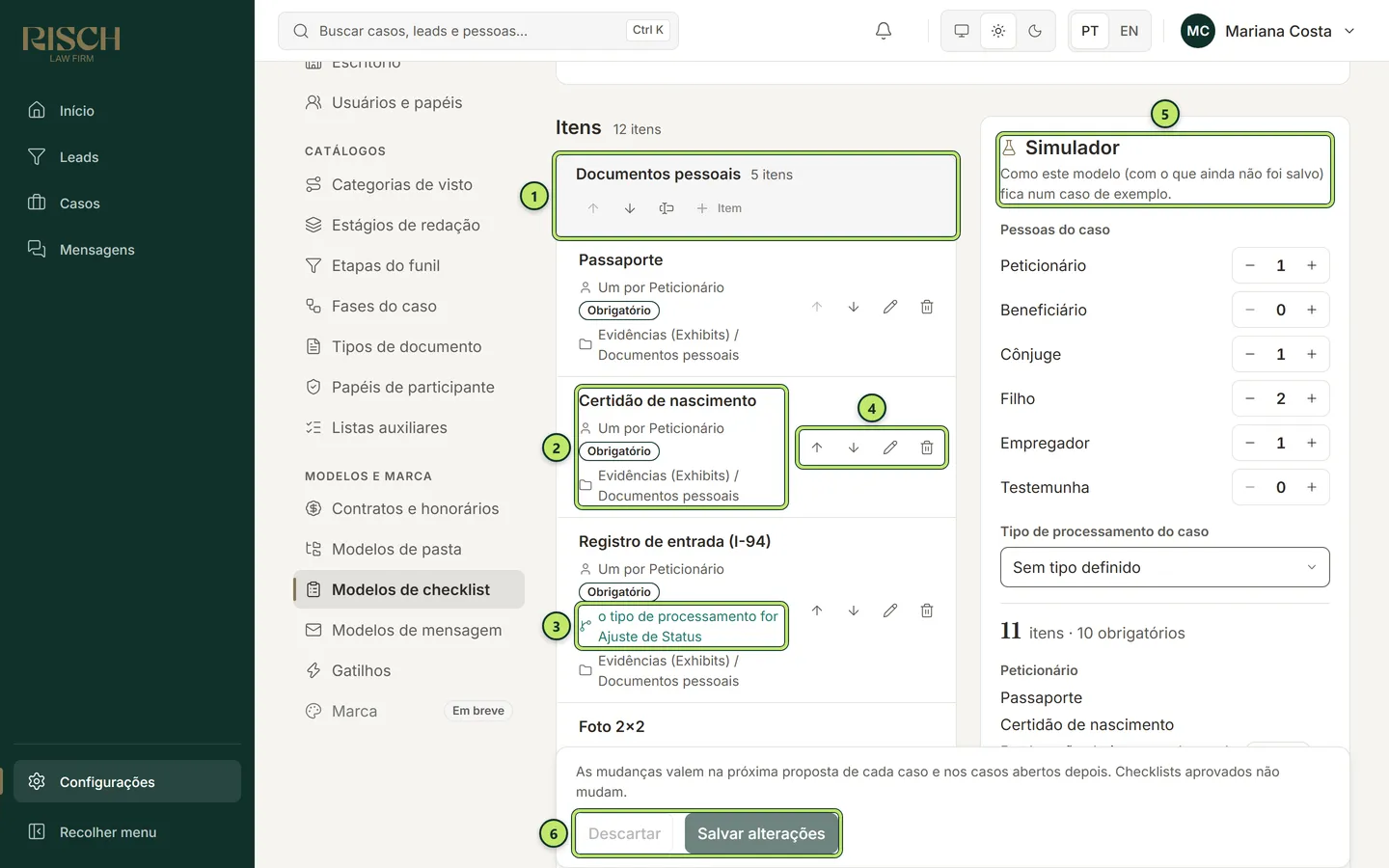The height and width of the screenshot is (868, 1389).
Task: Open Modelos de mensagem settings
Action: [409, 630]
